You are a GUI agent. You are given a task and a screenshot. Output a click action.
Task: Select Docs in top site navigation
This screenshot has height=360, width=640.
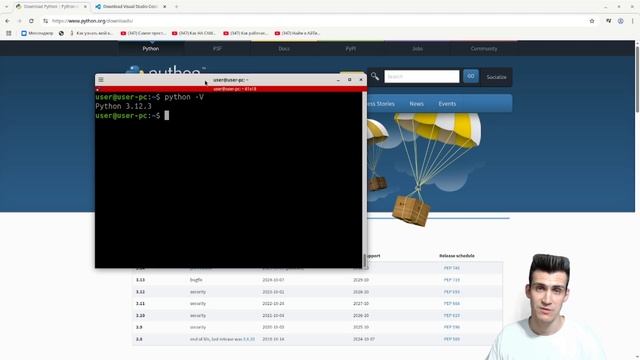click(284, 49)
